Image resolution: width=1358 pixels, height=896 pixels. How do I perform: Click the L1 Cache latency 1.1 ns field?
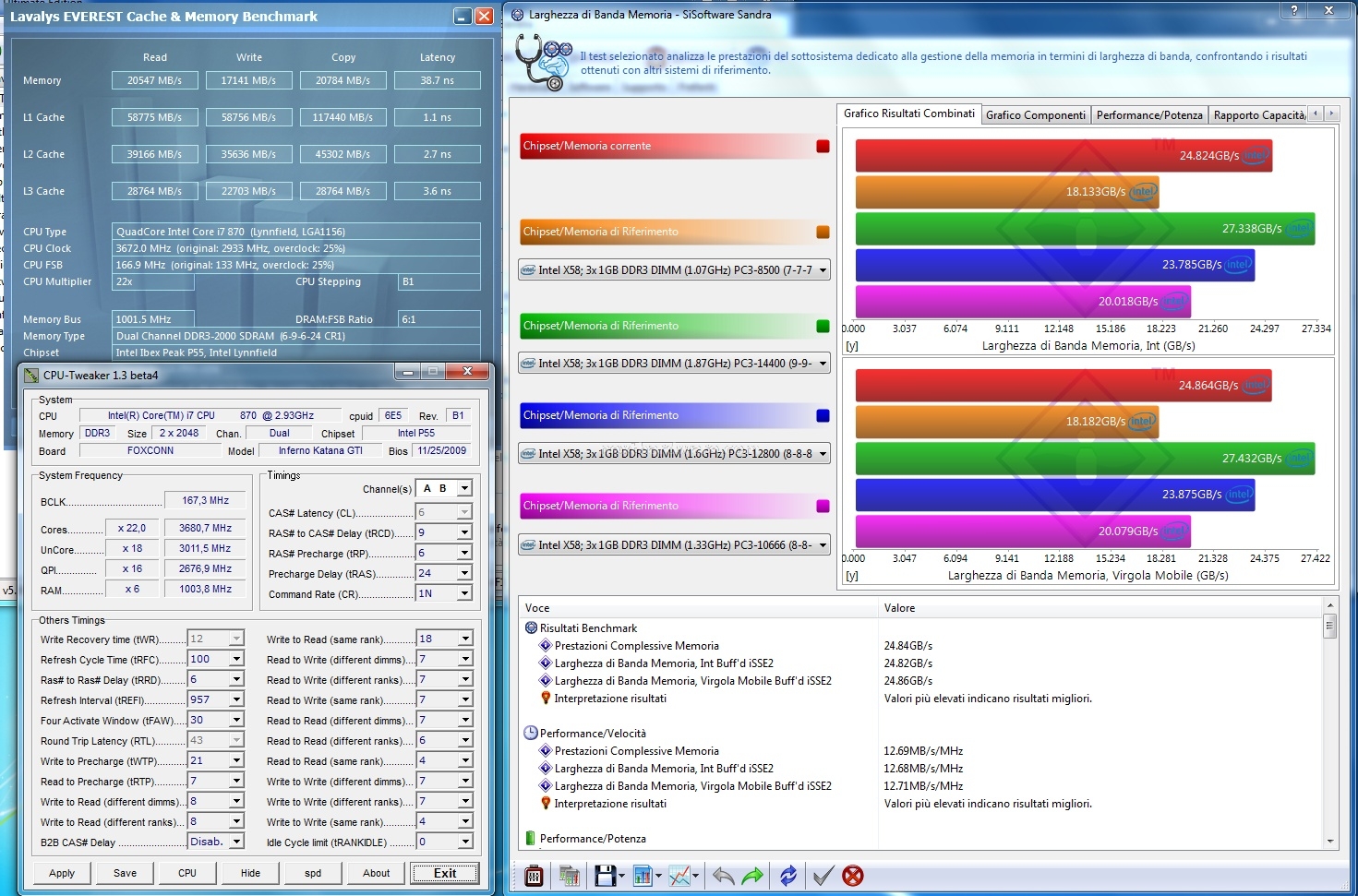[438, 117]
